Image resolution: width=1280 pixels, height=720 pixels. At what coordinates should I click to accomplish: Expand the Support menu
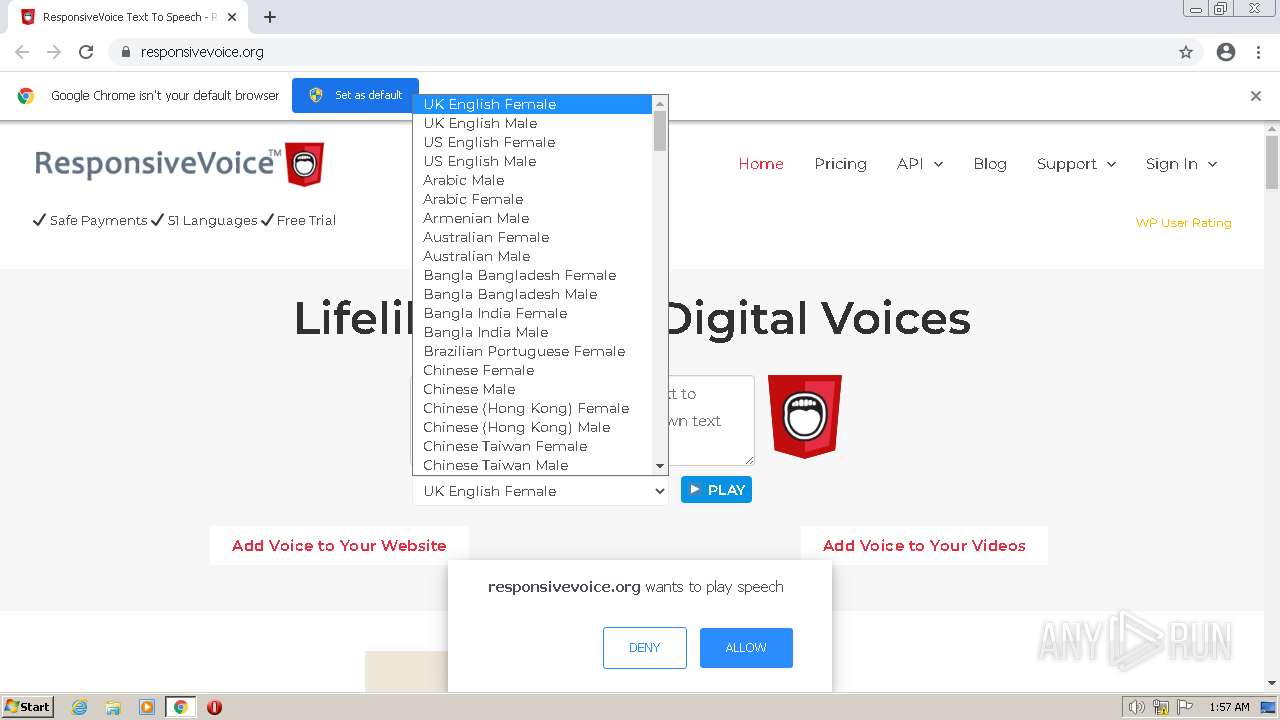[x=1077, y=164]
